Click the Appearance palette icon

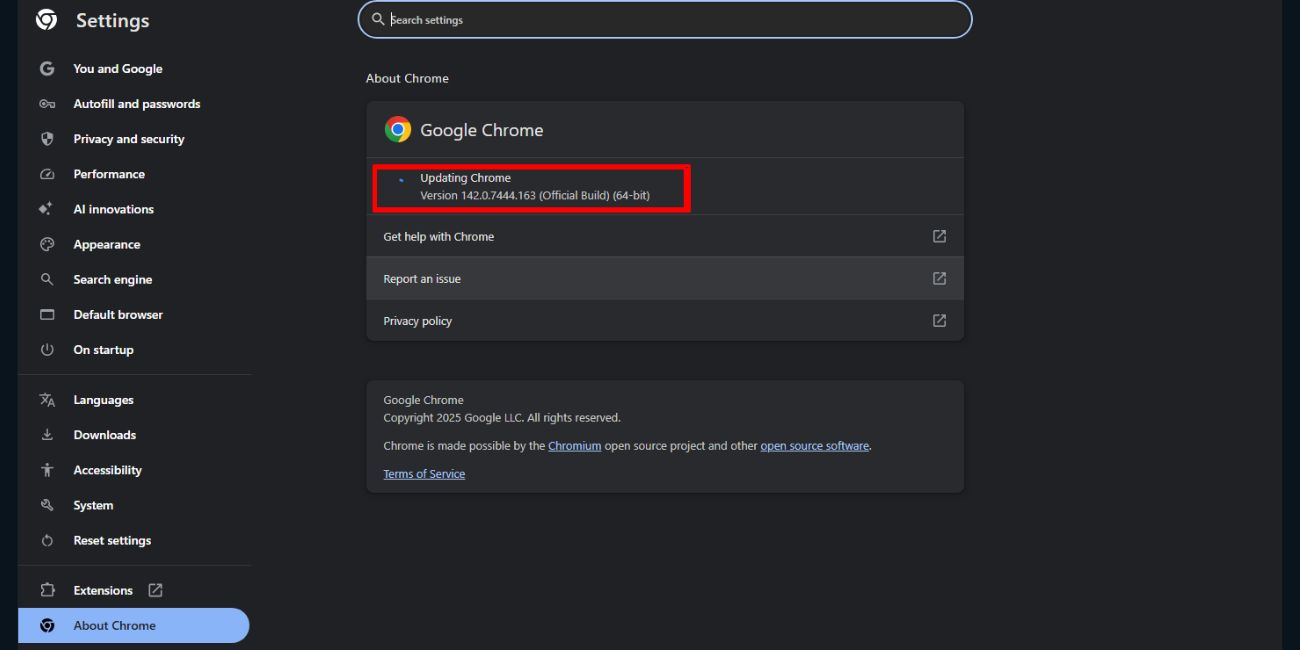coord(46,244)
